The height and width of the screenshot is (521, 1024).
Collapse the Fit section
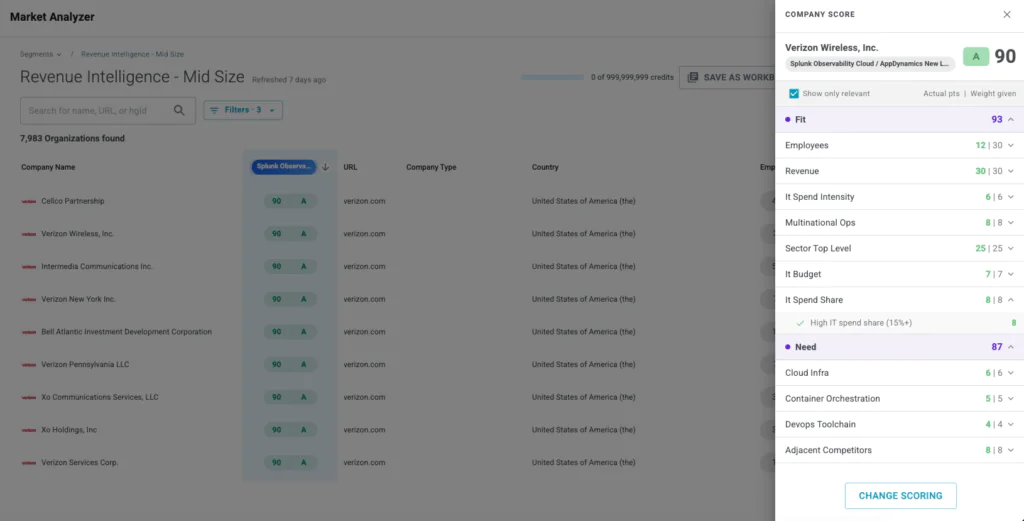[x=1011, y=119]
